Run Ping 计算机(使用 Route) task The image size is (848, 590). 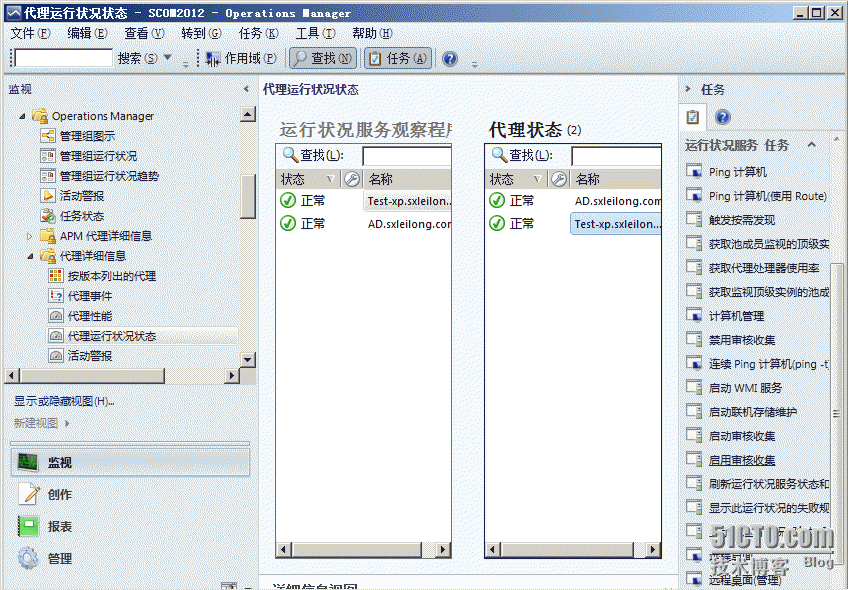767,196
